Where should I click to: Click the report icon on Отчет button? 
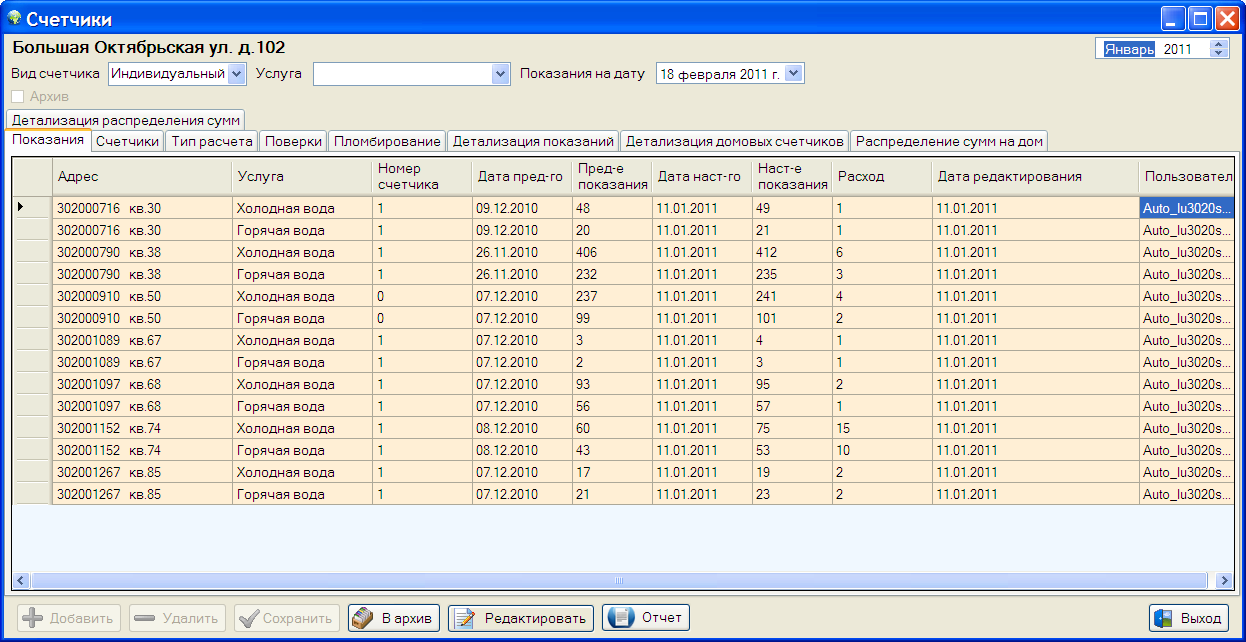click(620, 618)
